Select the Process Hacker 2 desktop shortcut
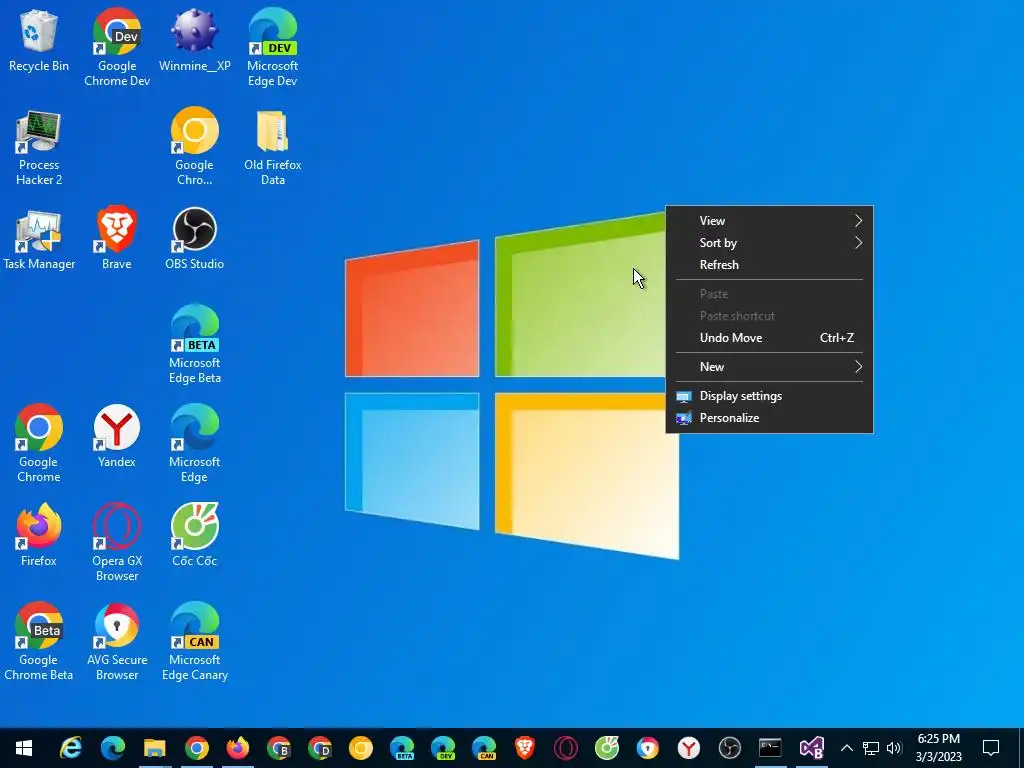 [x=39, y=148]
